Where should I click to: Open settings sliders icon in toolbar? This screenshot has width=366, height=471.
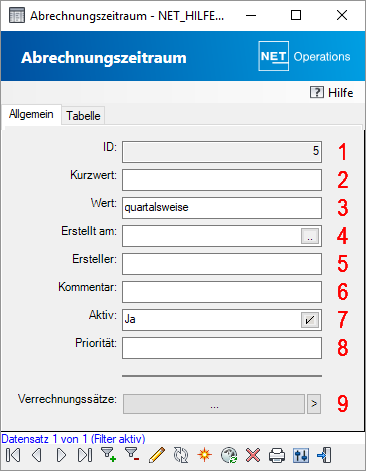(301, 455)
